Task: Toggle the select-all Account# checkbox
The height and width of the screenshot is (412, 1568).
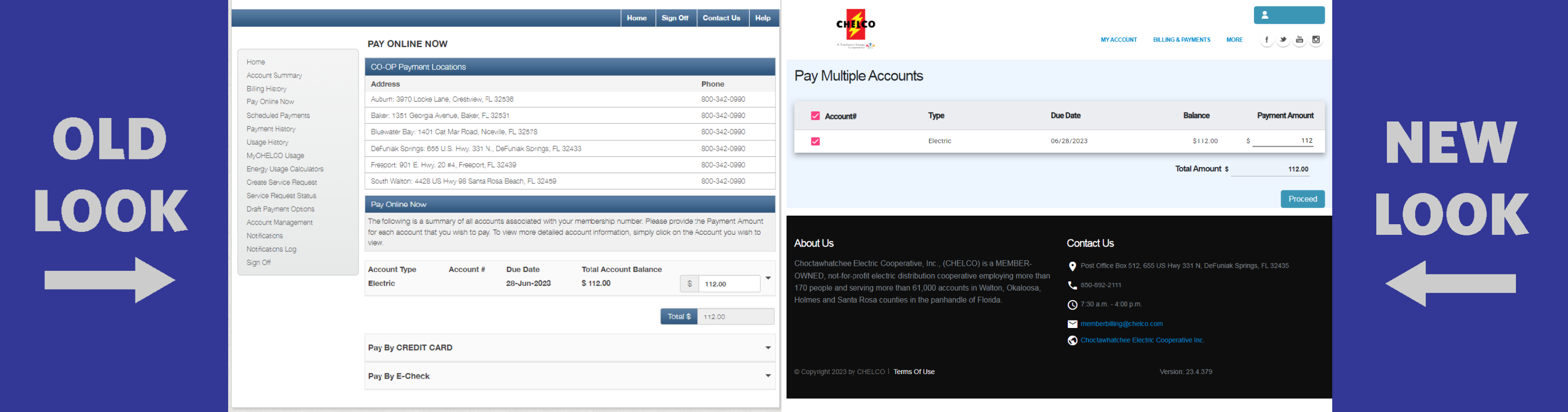Action: 816,116
